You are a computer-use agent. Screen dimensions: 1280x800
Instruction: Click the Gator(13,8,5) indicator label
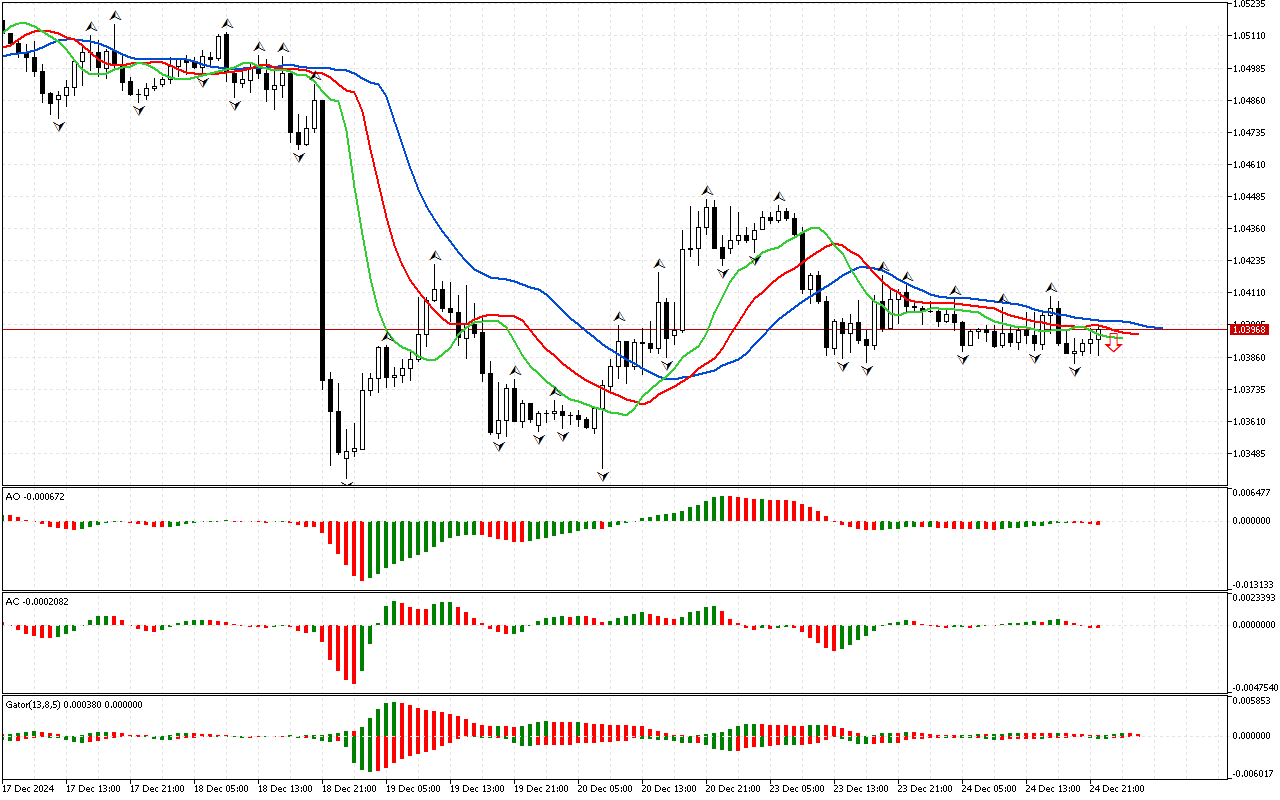74,704
